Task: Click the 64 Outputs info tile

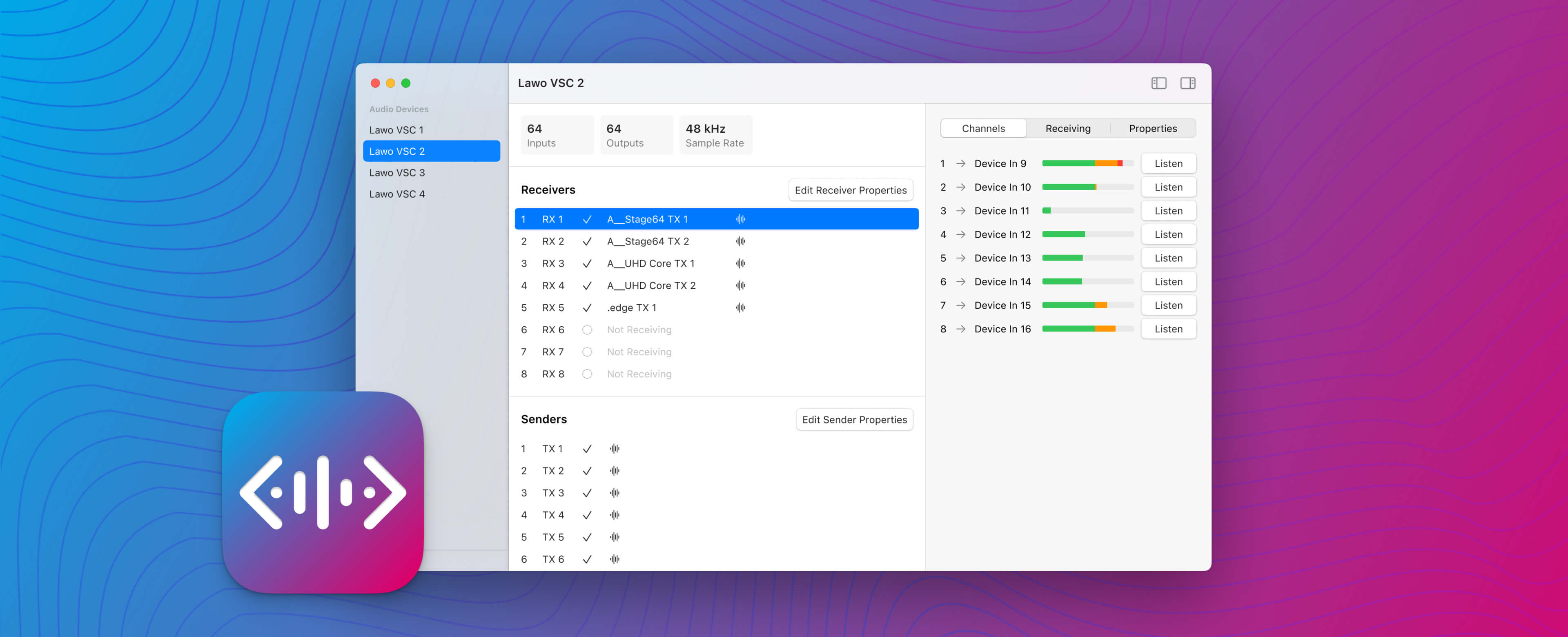Action: [x=636, y=135]
